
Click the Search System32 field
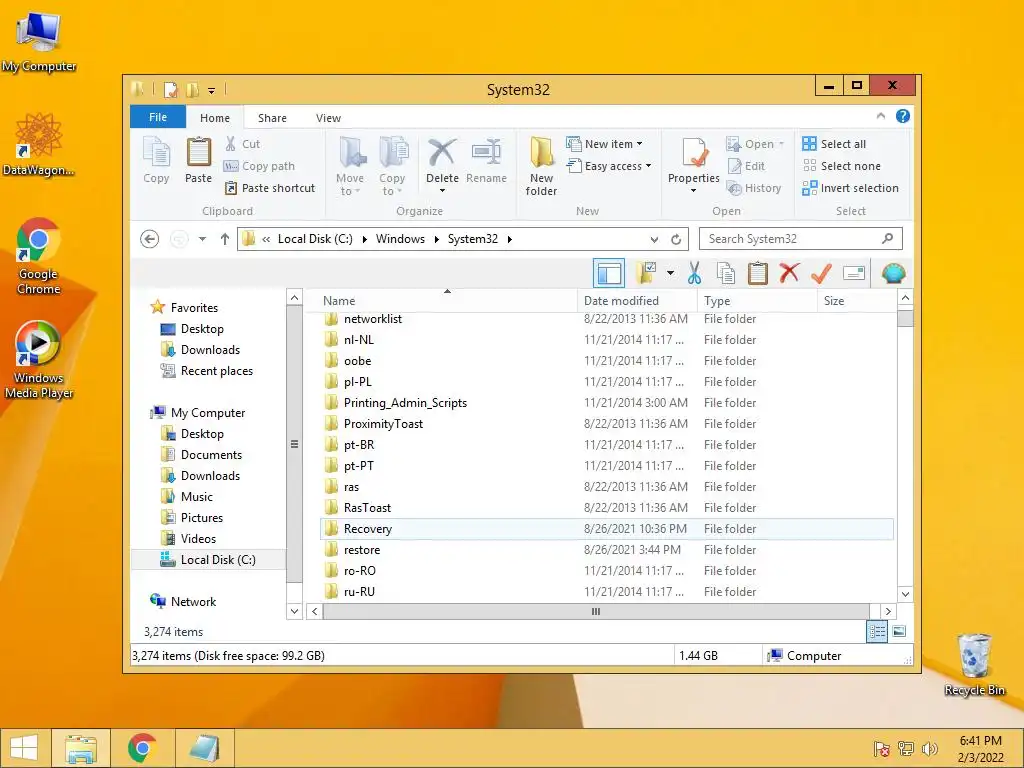(x=801, y=239)
